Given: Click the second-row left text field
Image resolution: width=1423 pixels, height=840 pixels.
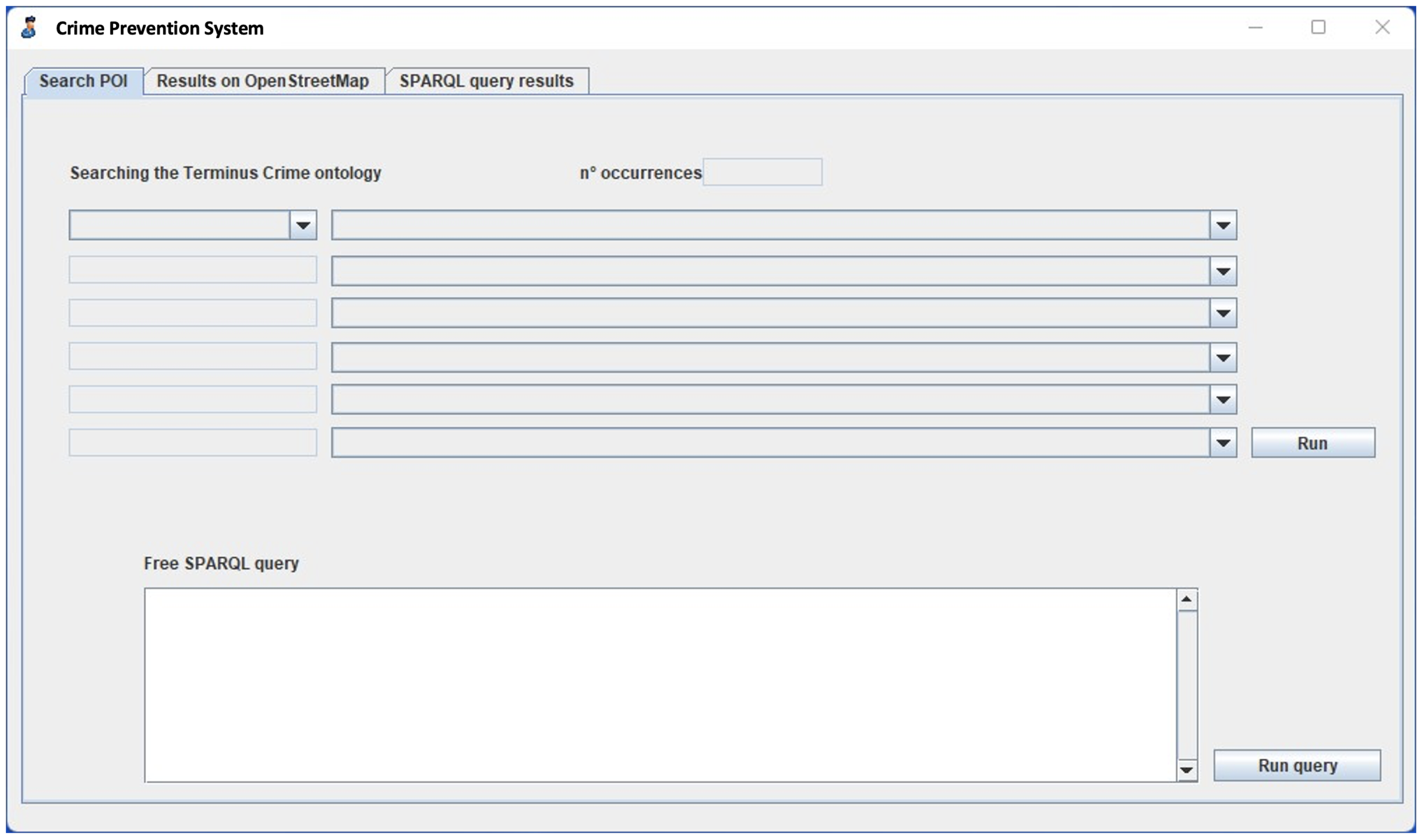Looking at the screenshot, I should click(x=193, y=270).
